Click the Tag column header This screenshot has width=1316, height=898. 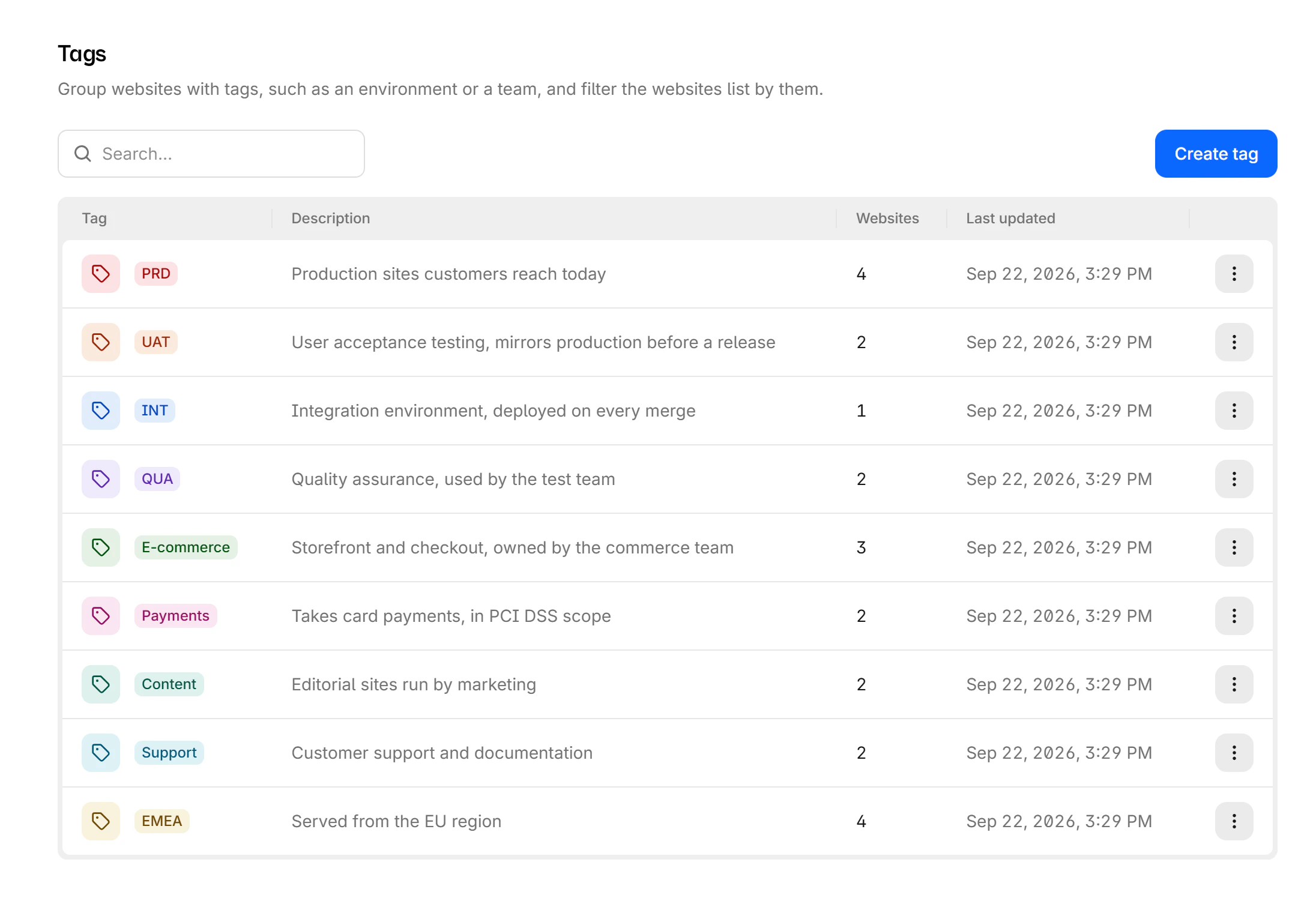coord(94,218)
